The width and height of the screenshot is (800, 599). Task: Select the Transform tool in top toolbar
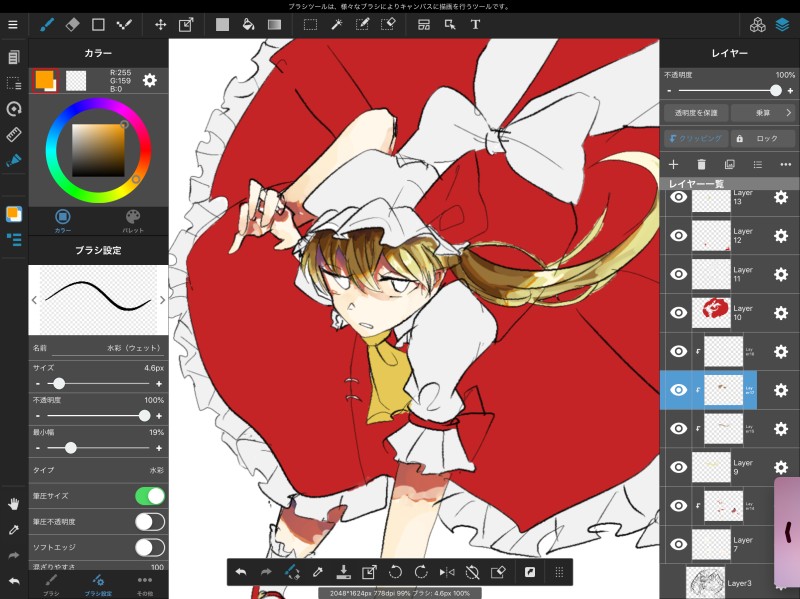(x=186, y=24)
